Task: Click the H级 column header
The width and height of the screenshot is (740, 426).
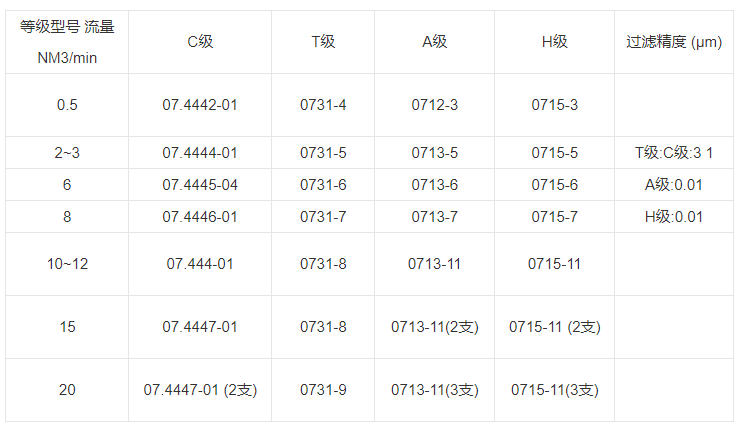Action: pos(555,42)
